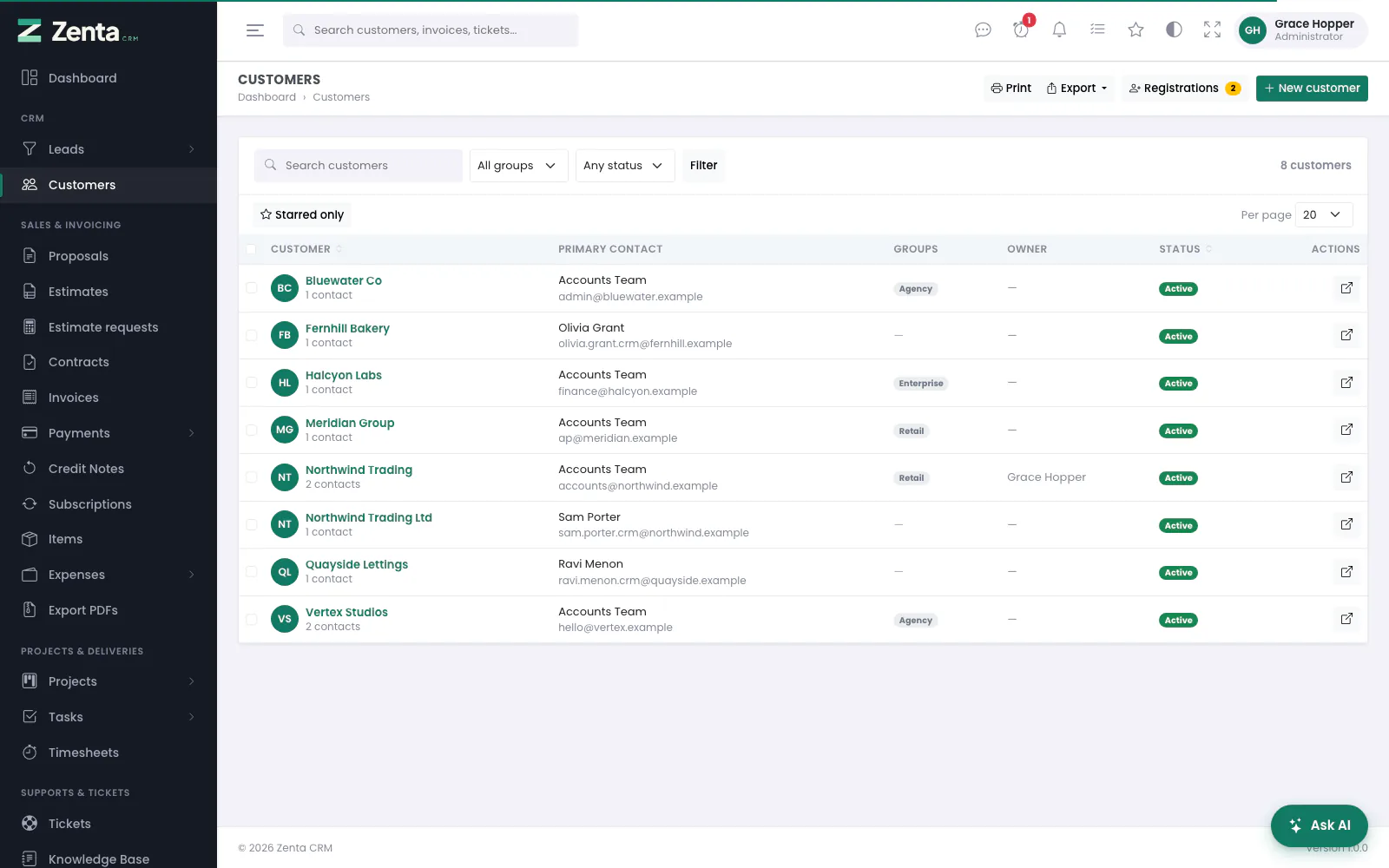Click the Filter button
The height and width of the screenshot is (868, 1389).
703,166
